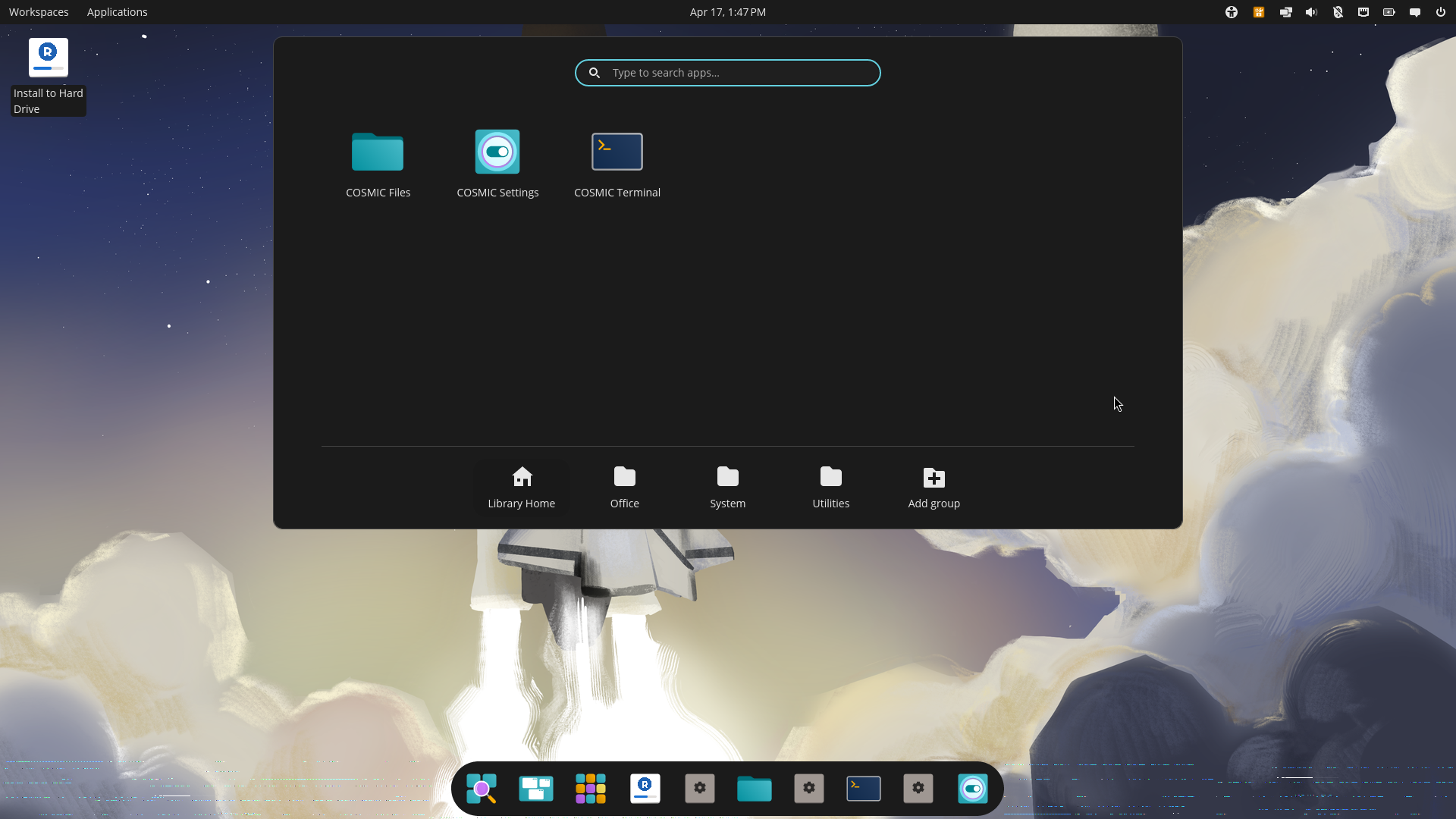The image size is (1456, 819).
Task: Click the Install to Hard Drive desktop icon
Action: pyautogui.click(x=49, y=58)
